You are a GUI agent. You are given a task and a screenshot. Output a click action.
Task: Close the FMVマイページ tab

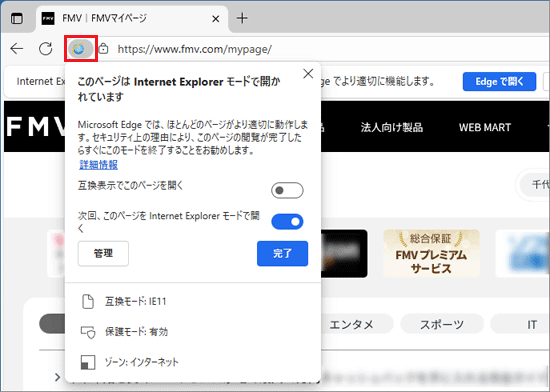coord(216,19)
